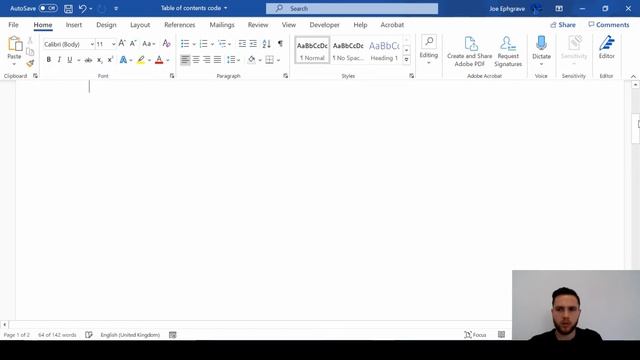Open the Change Case menu
Image resolution: width=640 pixels, height=360 pixels.
[x=149, y=44]
